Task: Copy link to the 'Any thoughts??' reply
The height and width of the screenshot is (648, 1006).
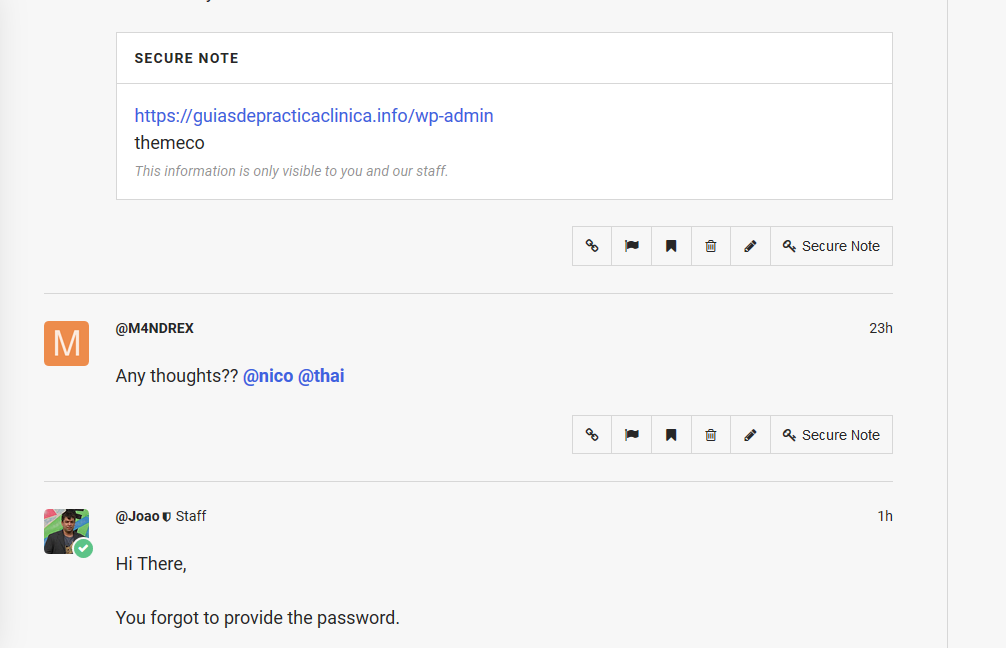Action: coord(592,435)
